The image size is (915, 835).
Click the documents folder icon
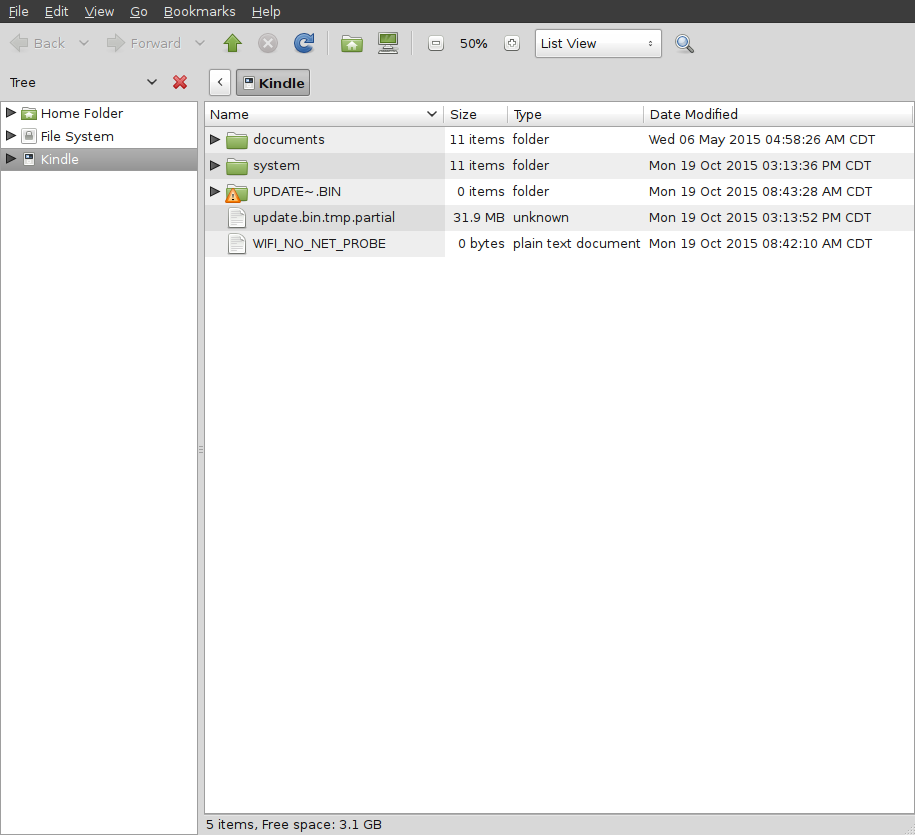[237, 140]
